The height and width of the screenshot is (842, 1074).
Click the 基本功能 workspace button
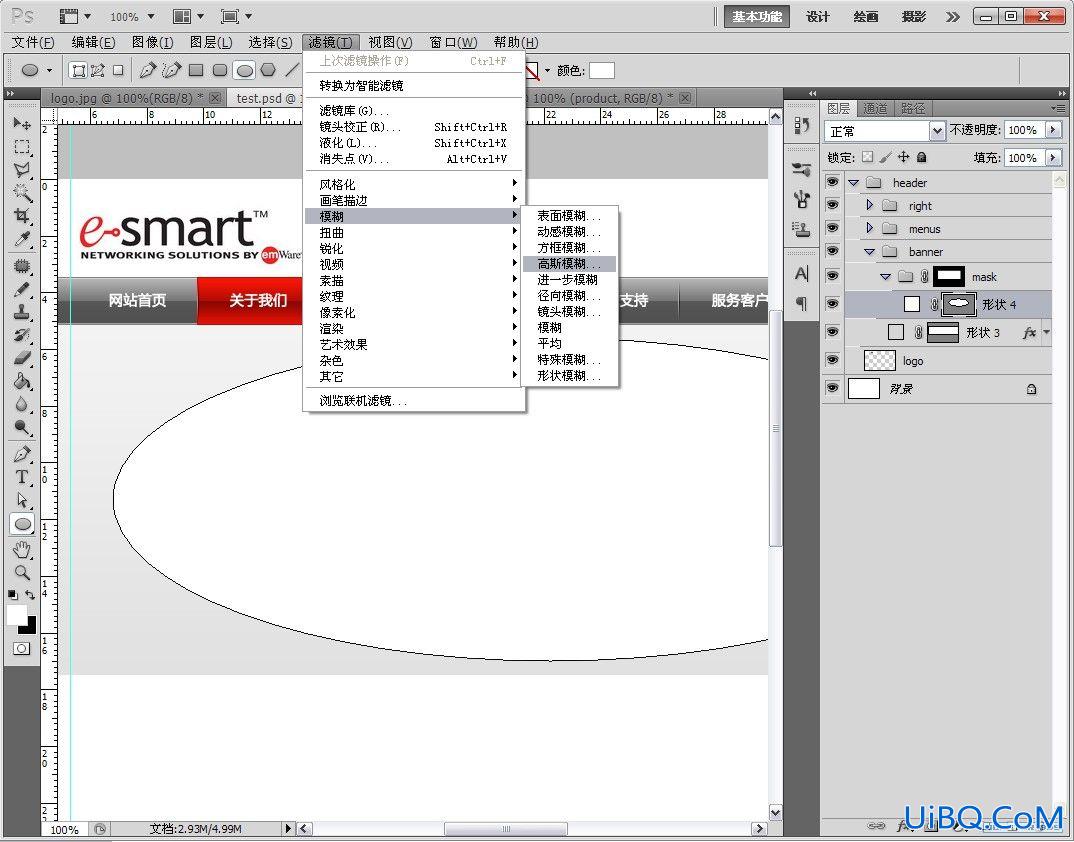click(x=757, y=16)
